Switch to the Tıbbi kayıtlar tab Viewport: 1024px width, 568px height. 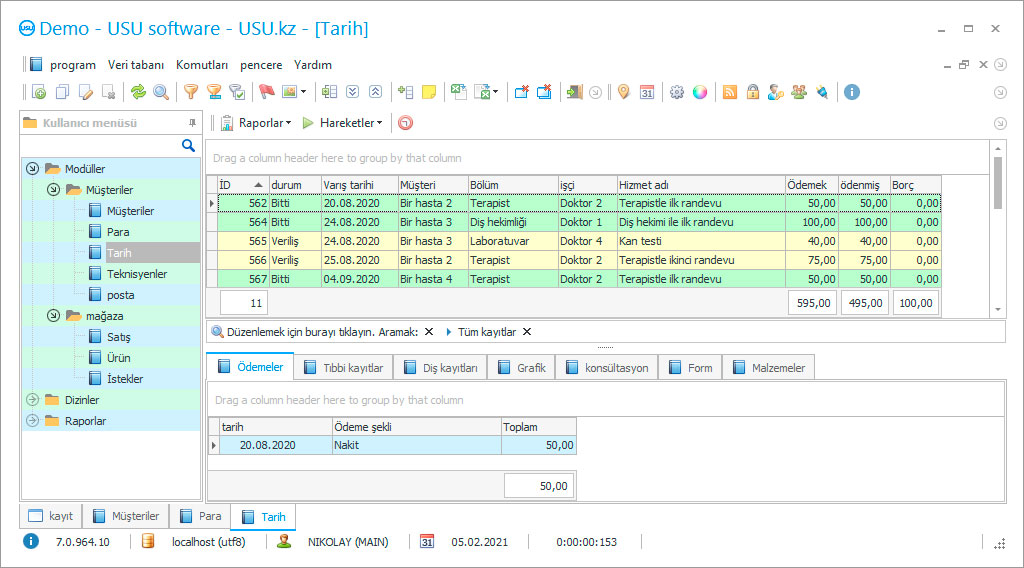(x=342, y=368)
